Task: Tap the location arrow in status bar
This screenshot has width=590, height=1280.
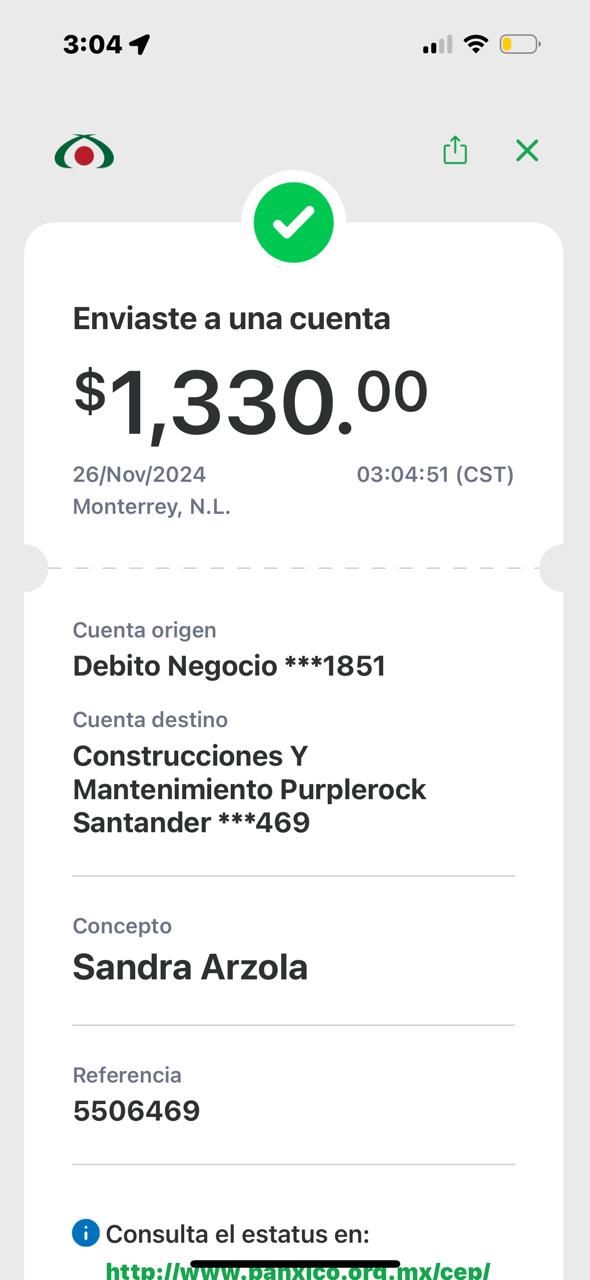Action: click(140, 44)
